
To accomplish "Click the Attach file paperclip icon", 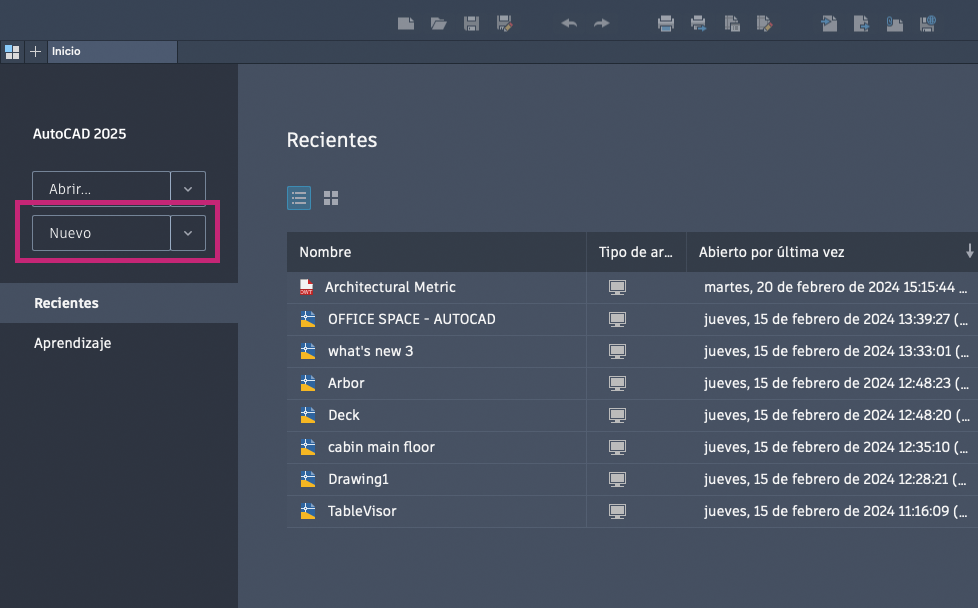I will point(894,24).
